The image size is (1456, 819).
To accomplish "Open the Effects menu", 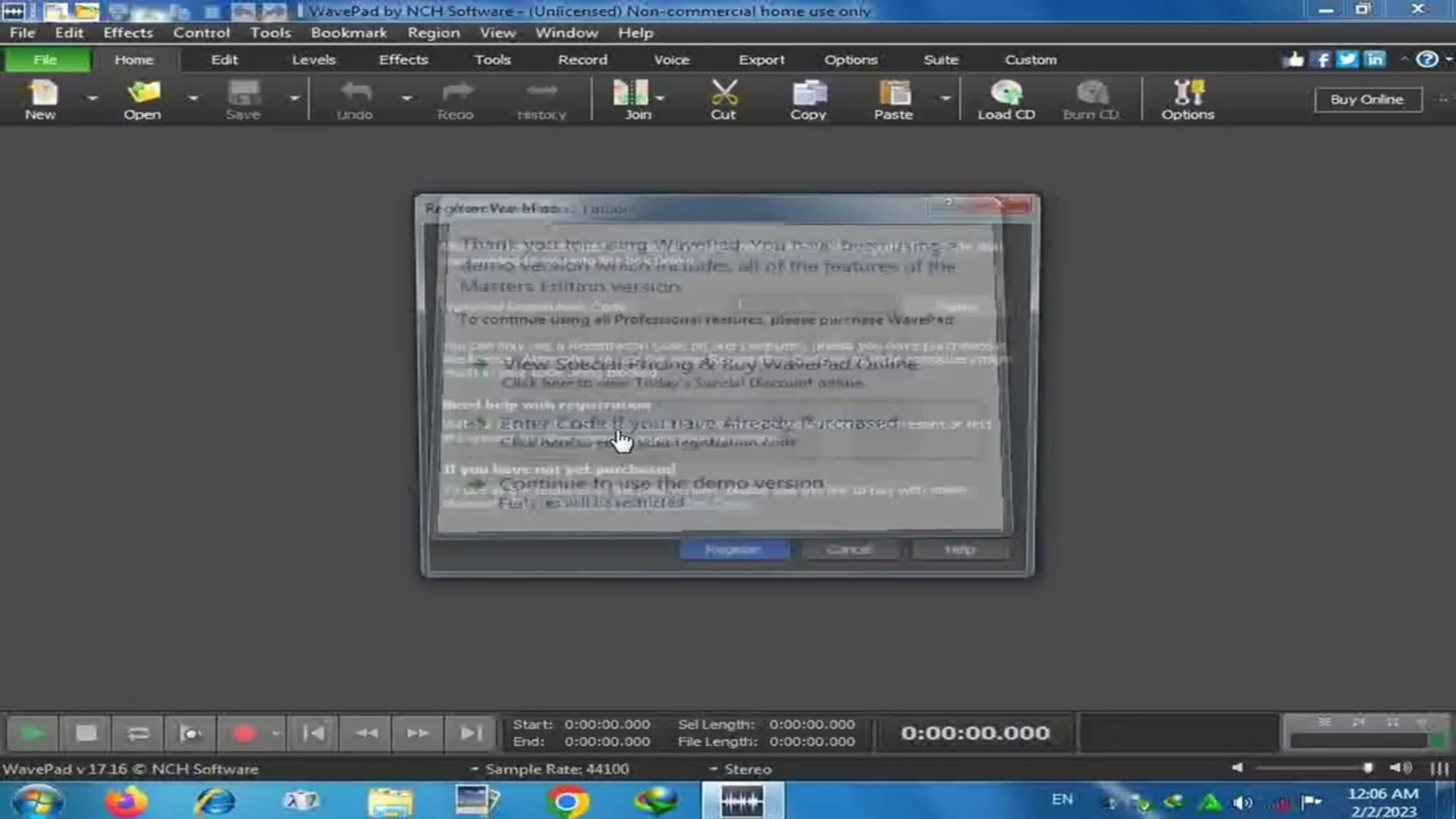I will [x=127, y=32].
